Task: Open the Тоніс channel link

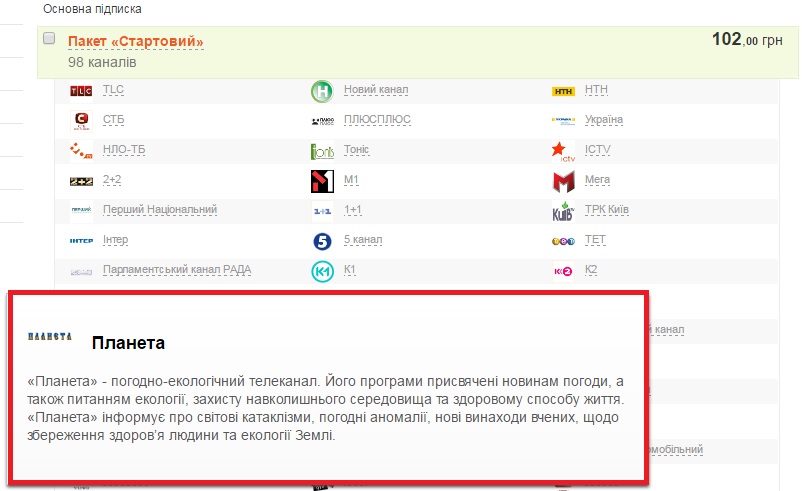Action: 356,150
